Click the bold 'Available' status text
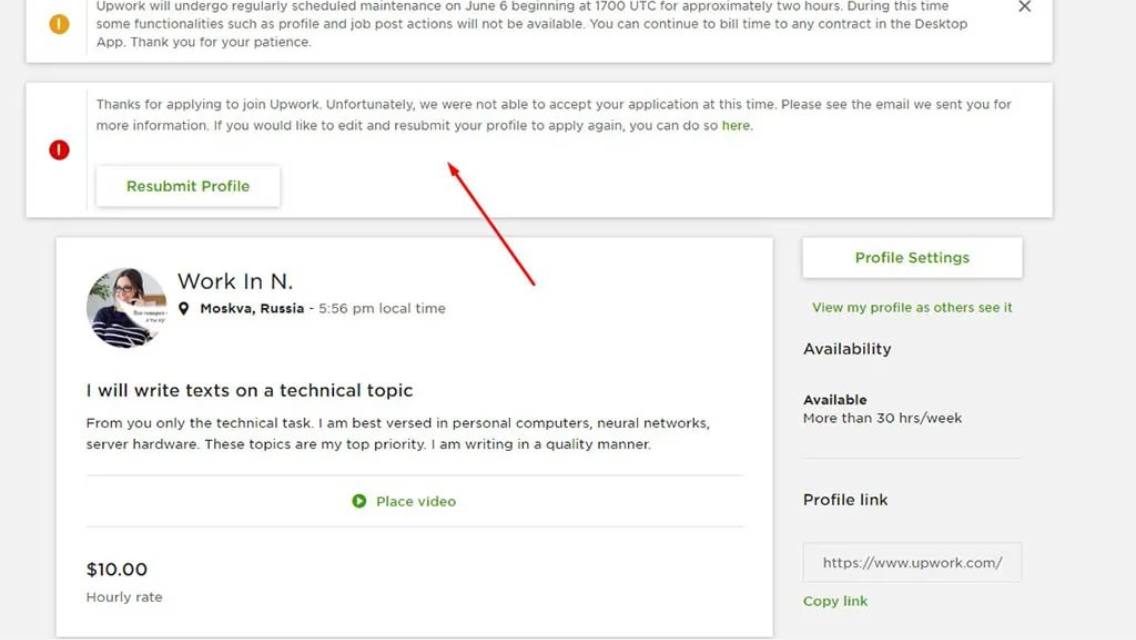Screen dimensions: 1136x640 click(x=835, y=399)
